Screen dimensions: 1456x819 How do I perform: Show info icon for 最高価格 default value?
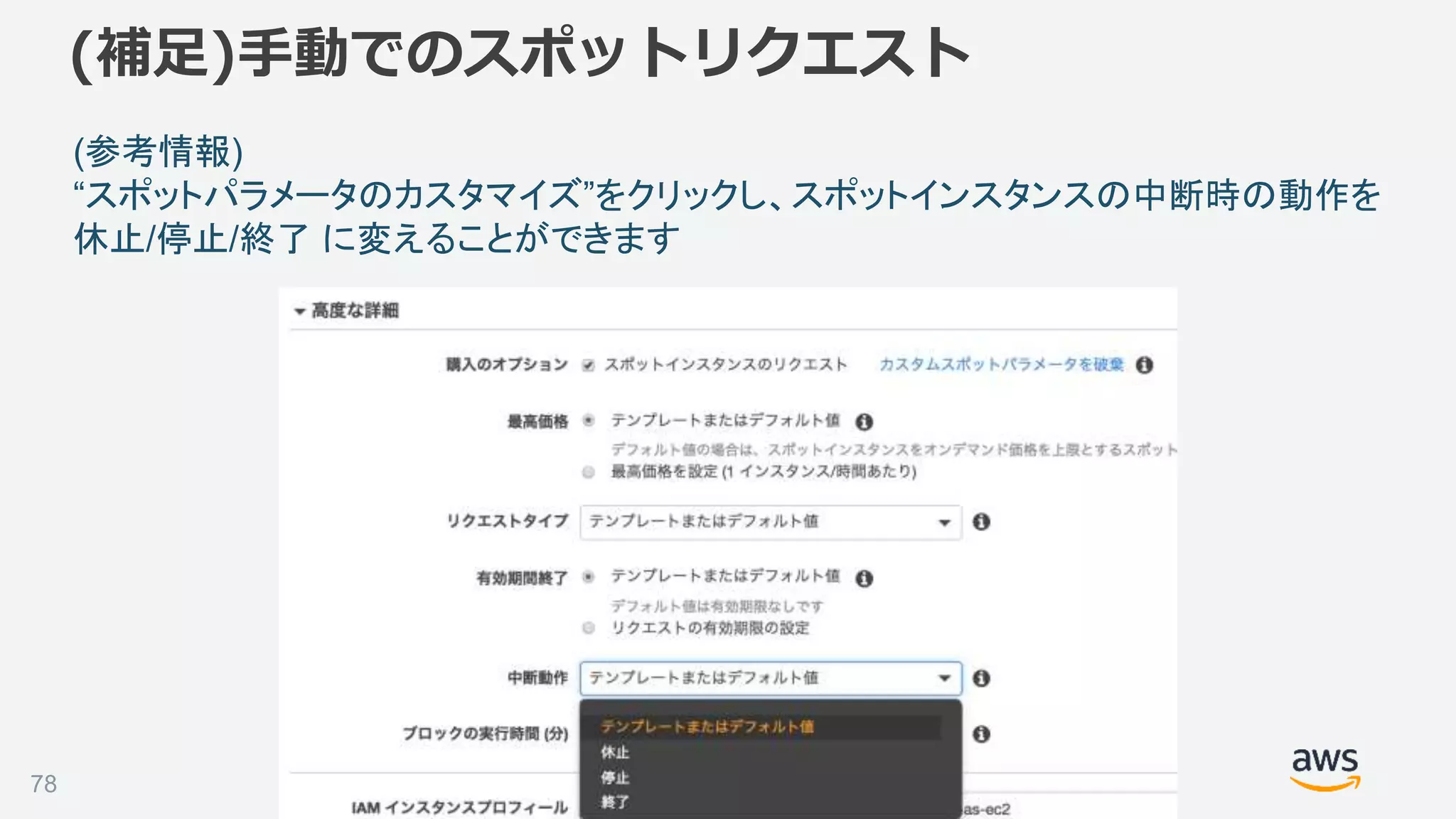pyautogui.click(x=864, y=422)
